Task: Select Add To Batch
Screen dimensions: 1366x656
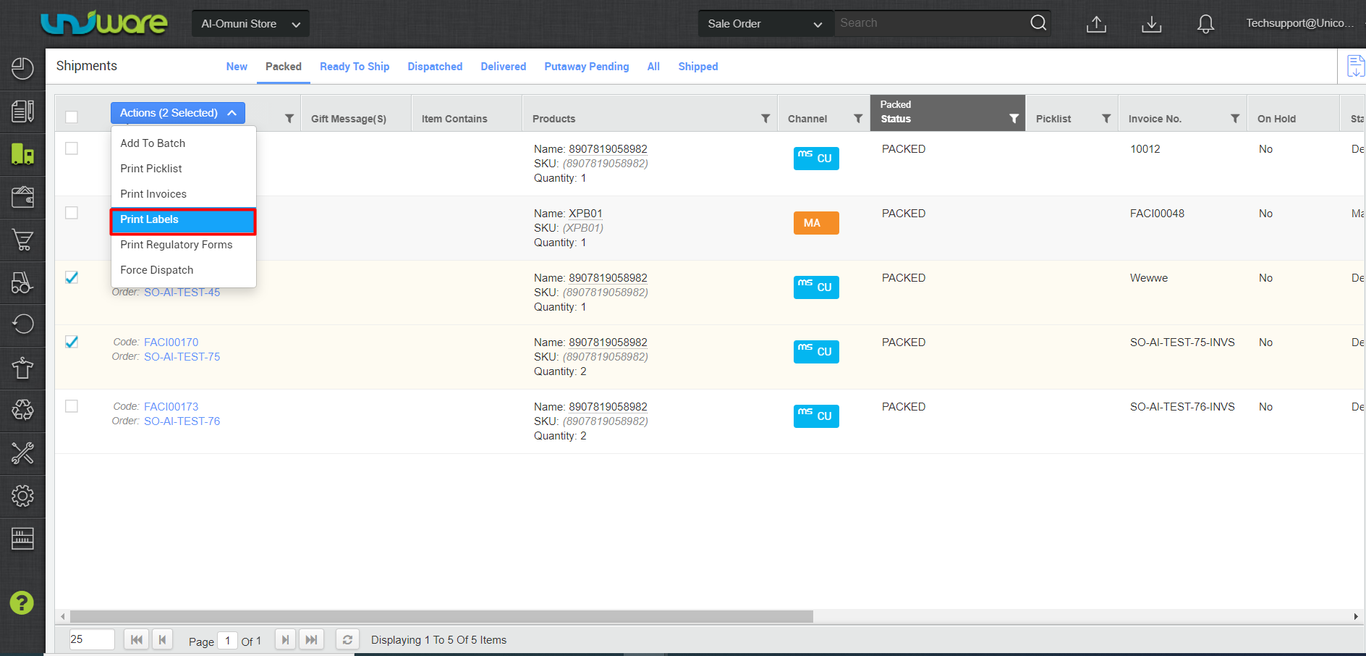Action: click(x=184, y=143)
